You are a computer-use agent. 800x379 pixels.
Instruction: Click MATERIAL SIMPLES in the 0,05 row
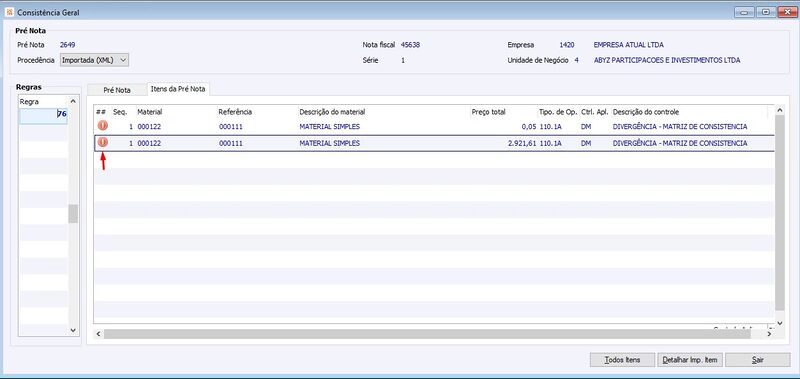(330, 127)
